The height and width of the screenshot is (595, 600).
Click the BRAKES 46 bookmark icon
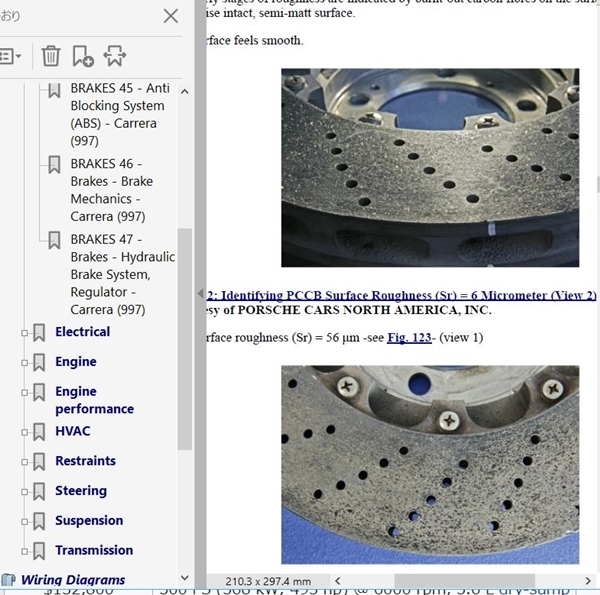pos(54,165)
